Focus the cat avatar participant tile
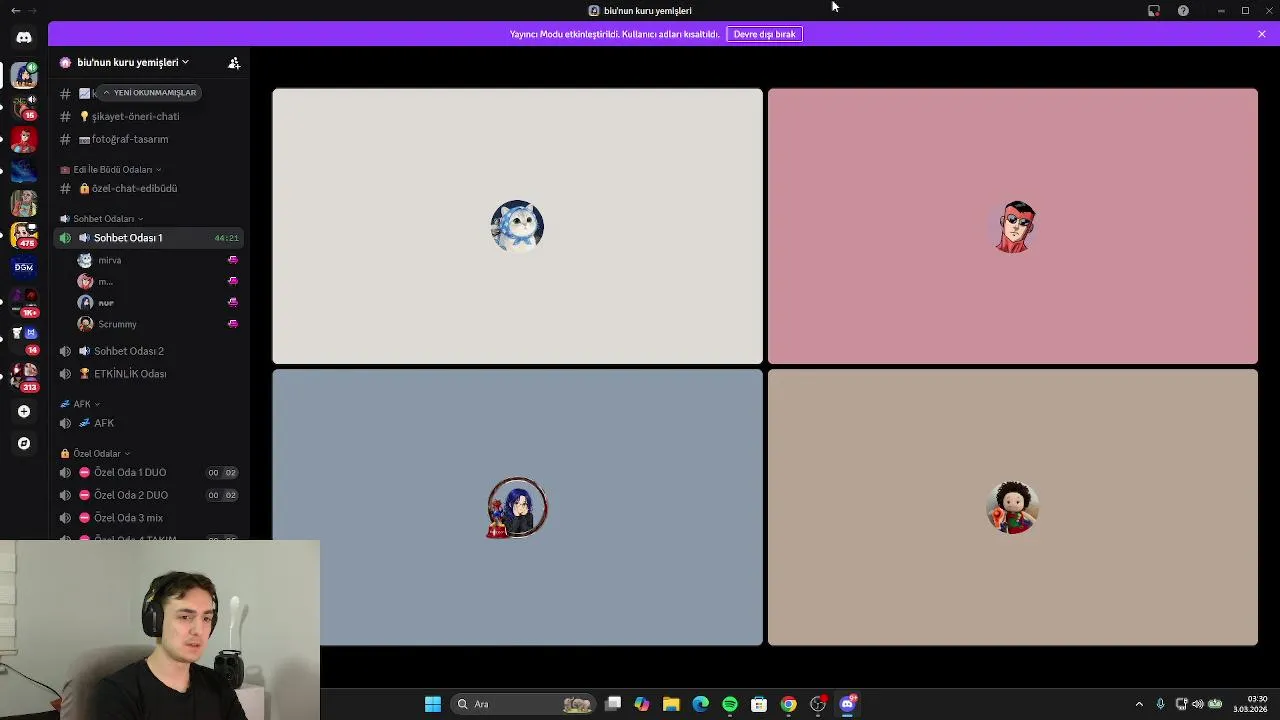This screenshot has width=1280, height=720. [x=517, y=226]
